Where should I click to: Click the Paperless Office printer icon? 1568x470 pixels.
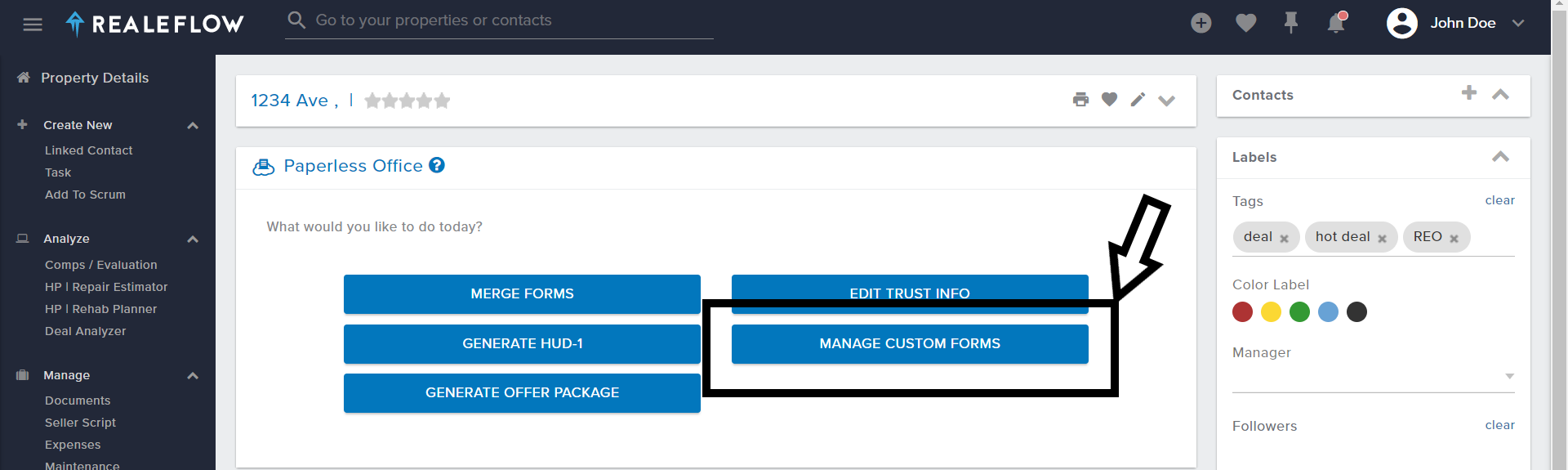point(263,167)
